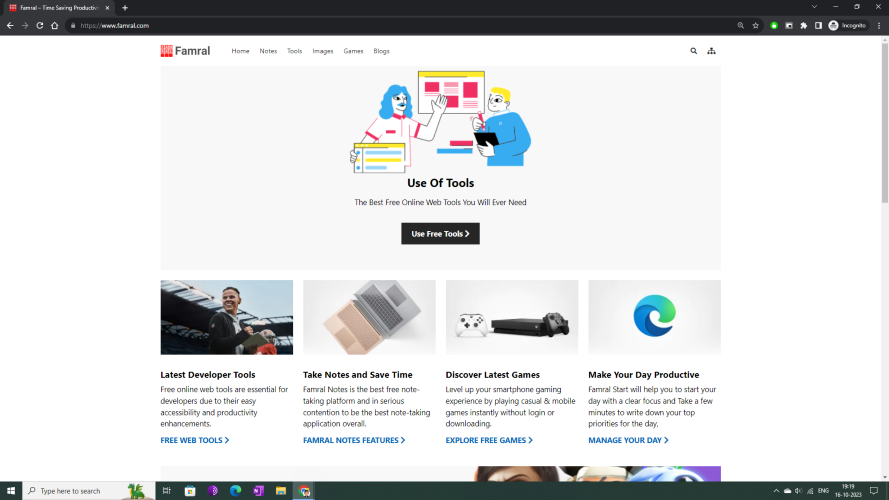
Task: Click the browser forward arrow
Action: click(25, 26)
